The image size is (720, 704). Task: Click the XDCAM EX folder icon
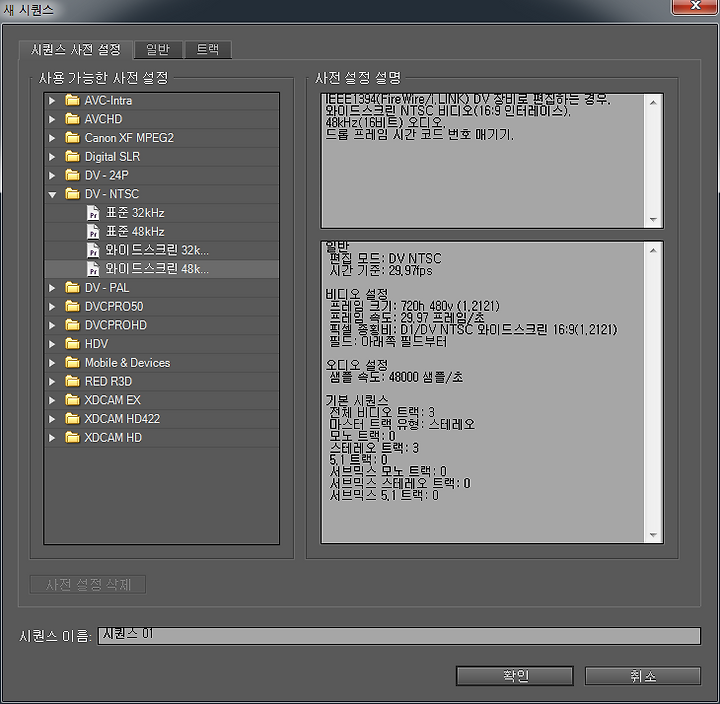72,400
